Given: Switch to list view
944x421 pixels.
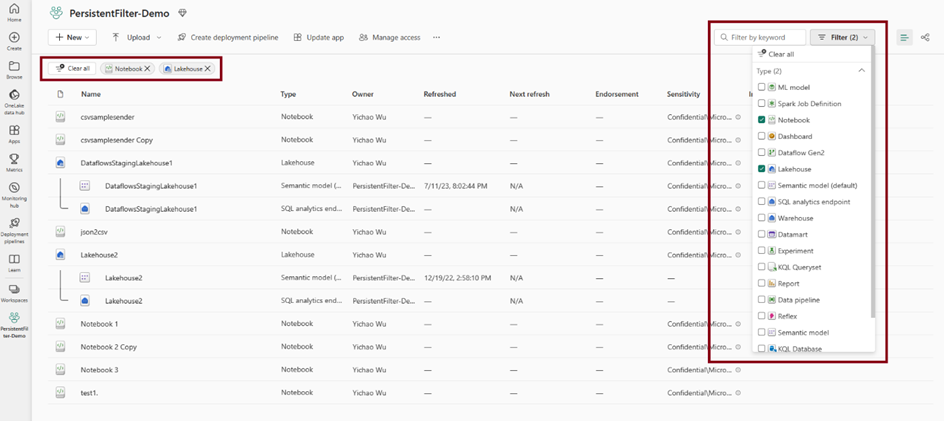Looking at the screenshot, I should coord(904,37).
